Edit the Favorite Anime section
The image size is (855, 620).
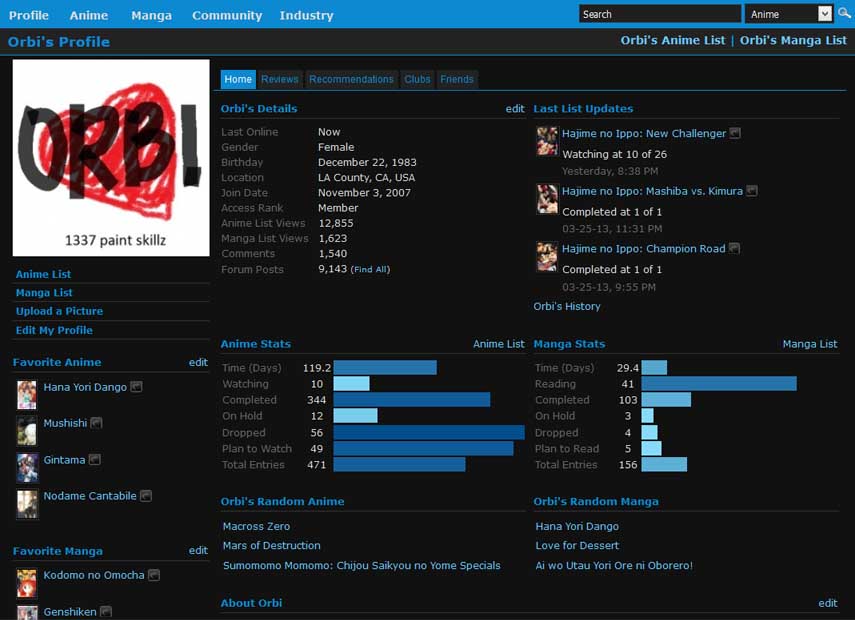198,362
